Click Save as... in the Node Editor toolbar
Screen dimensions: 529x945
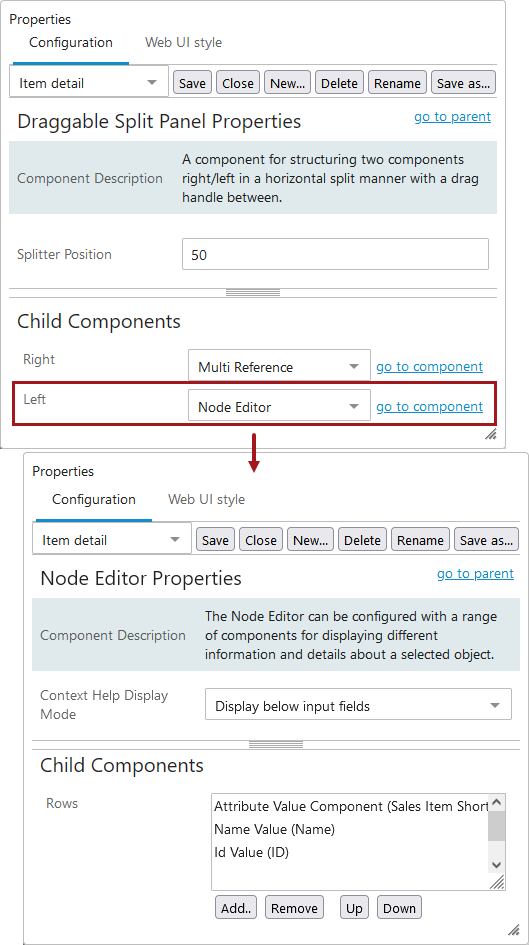[486, 540]
